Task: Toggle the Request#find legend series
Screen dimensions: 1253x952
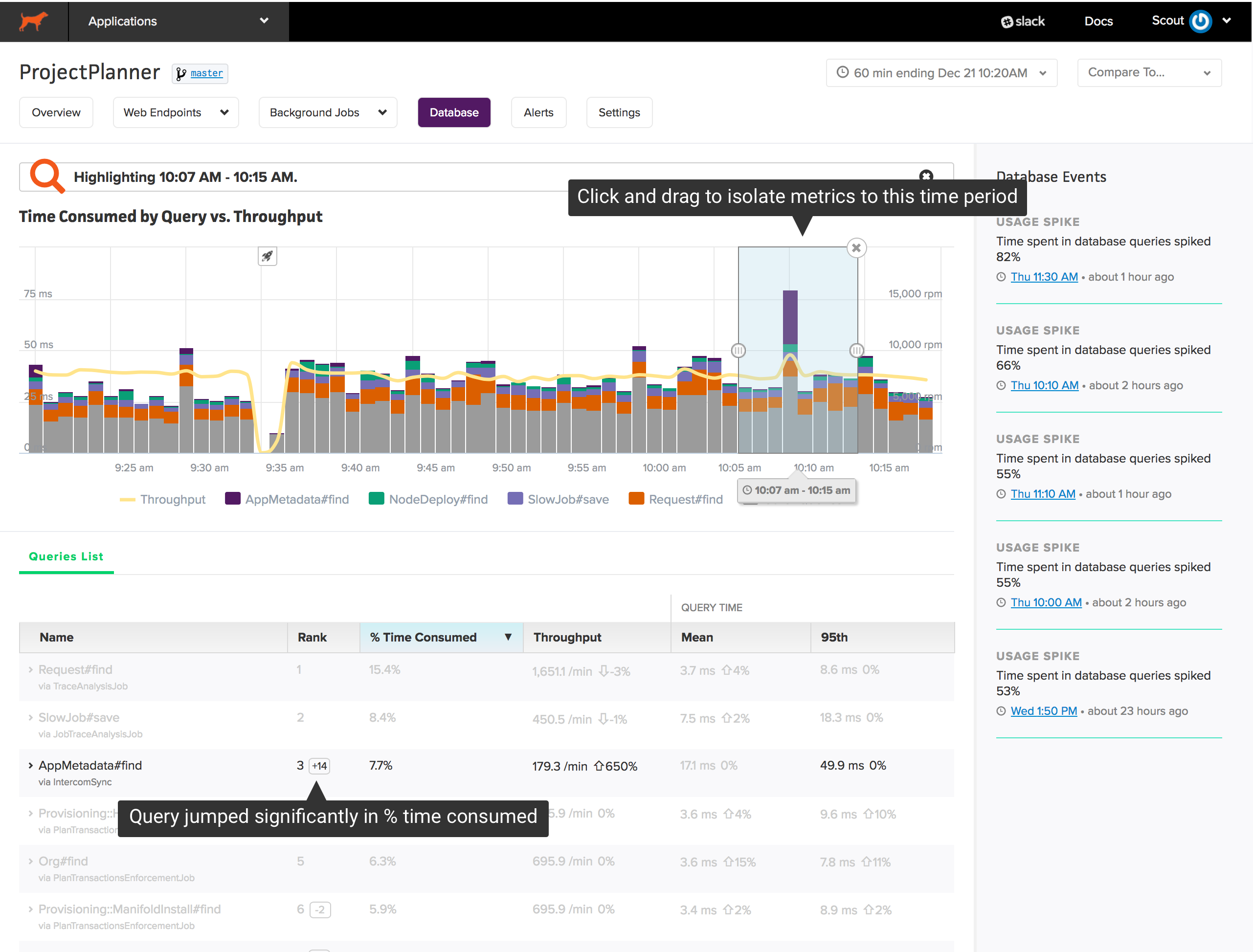Action: pyautogui.click(x=676, y=499)
